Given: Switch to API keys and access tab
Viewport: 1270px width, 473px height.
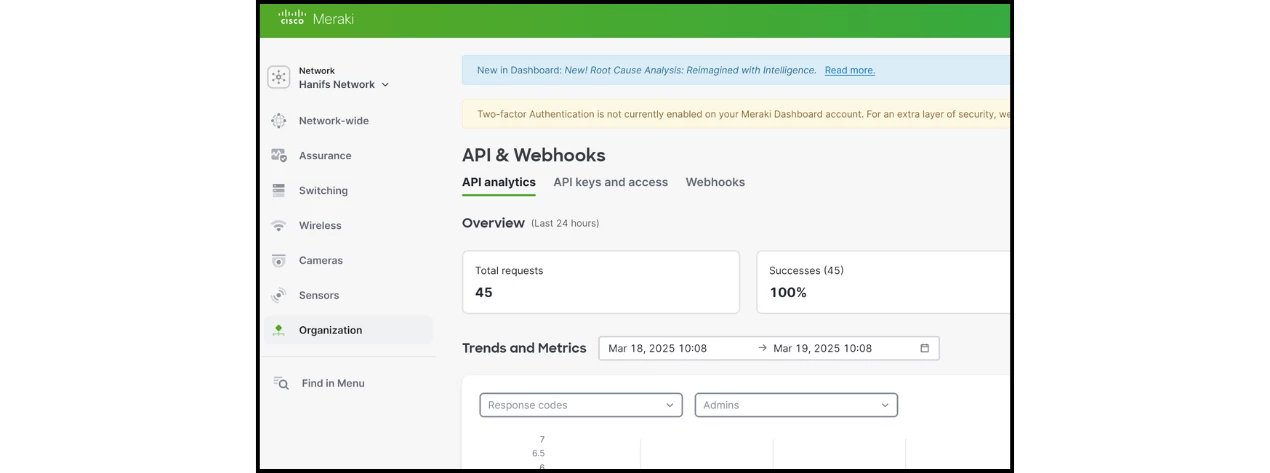Looking at the screenshot, I should 611,182.
